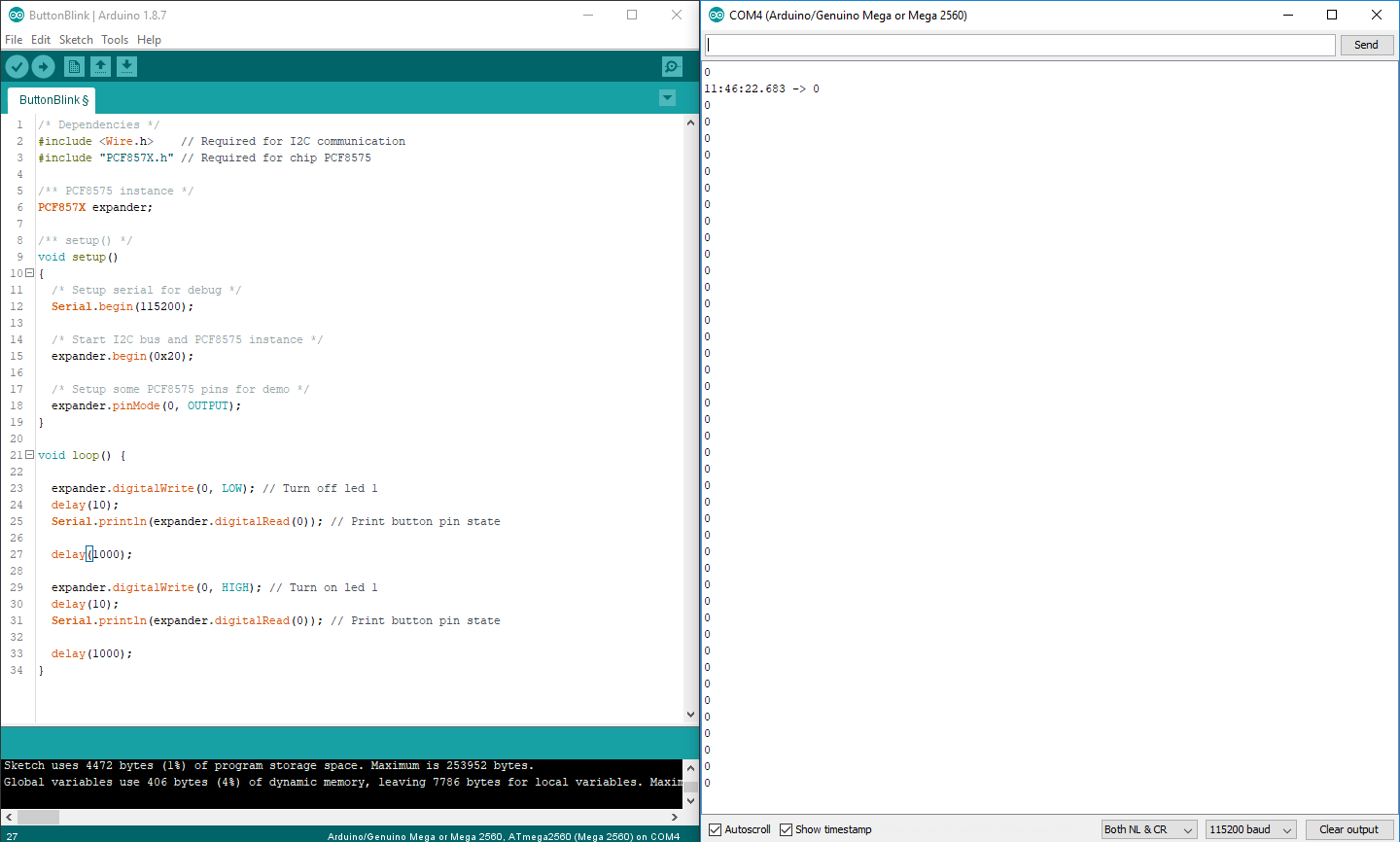Click the '/** PCF8575 instance */' comment
Screen dimensions: 1400x842
(116, 191)
